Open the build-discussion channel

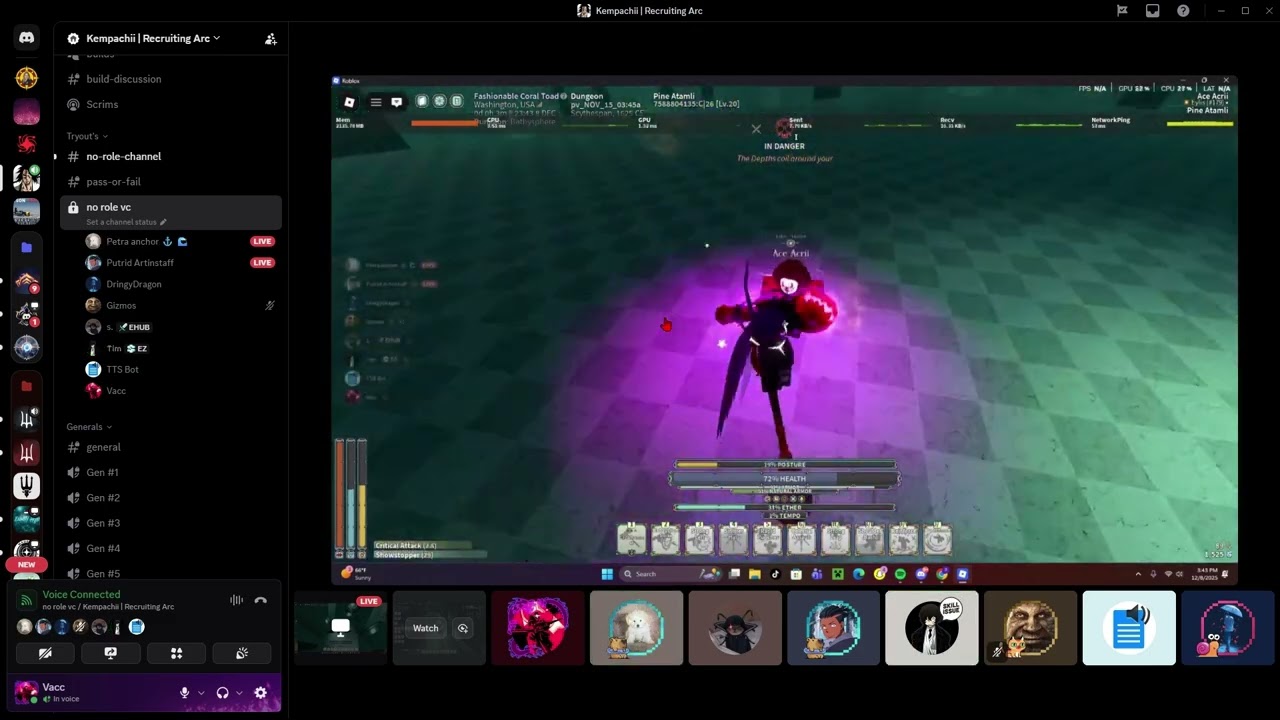tap(171, 79)
